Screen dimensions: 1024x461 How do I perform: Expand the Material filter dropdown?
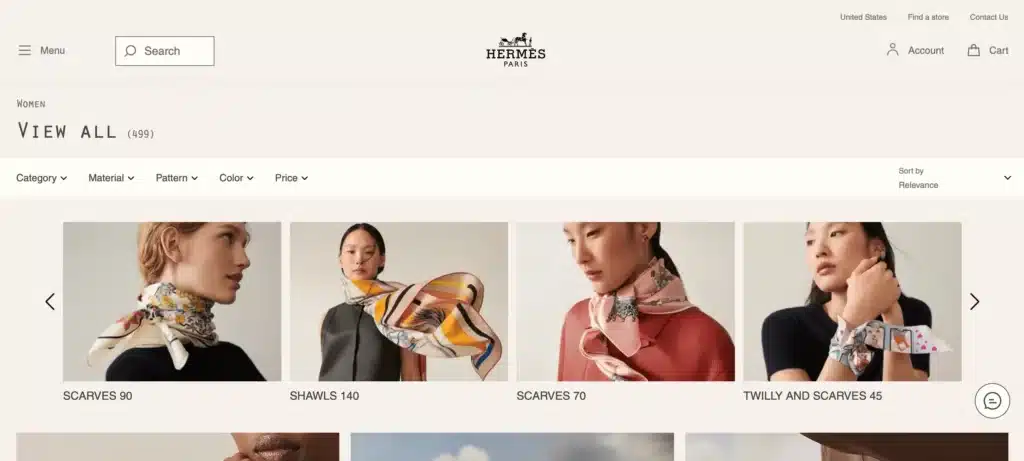coord(111,178)
